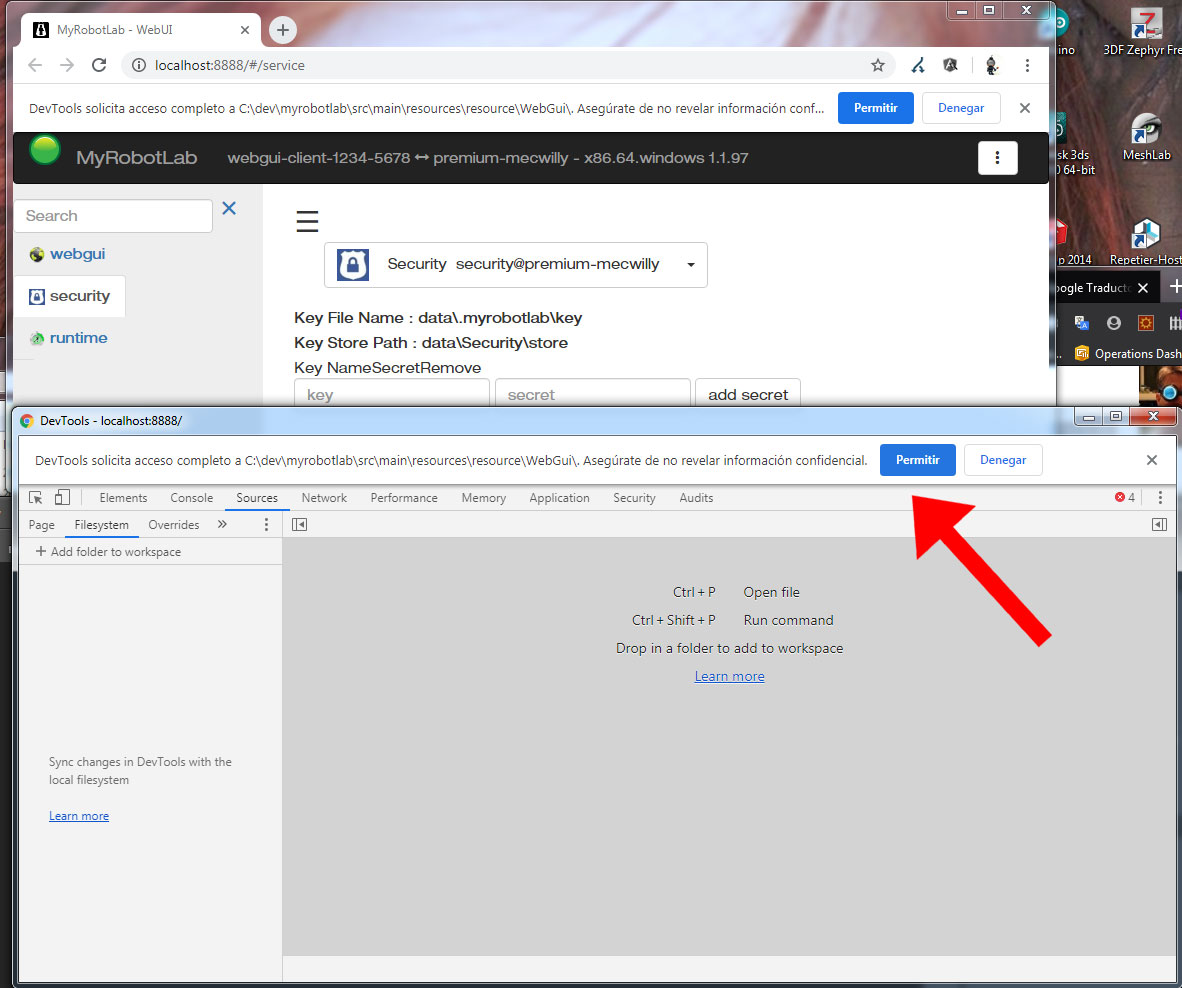Toggle the hamburger menu in service panel
This screenshot has width=1182, height=988.
coord(307,222)
